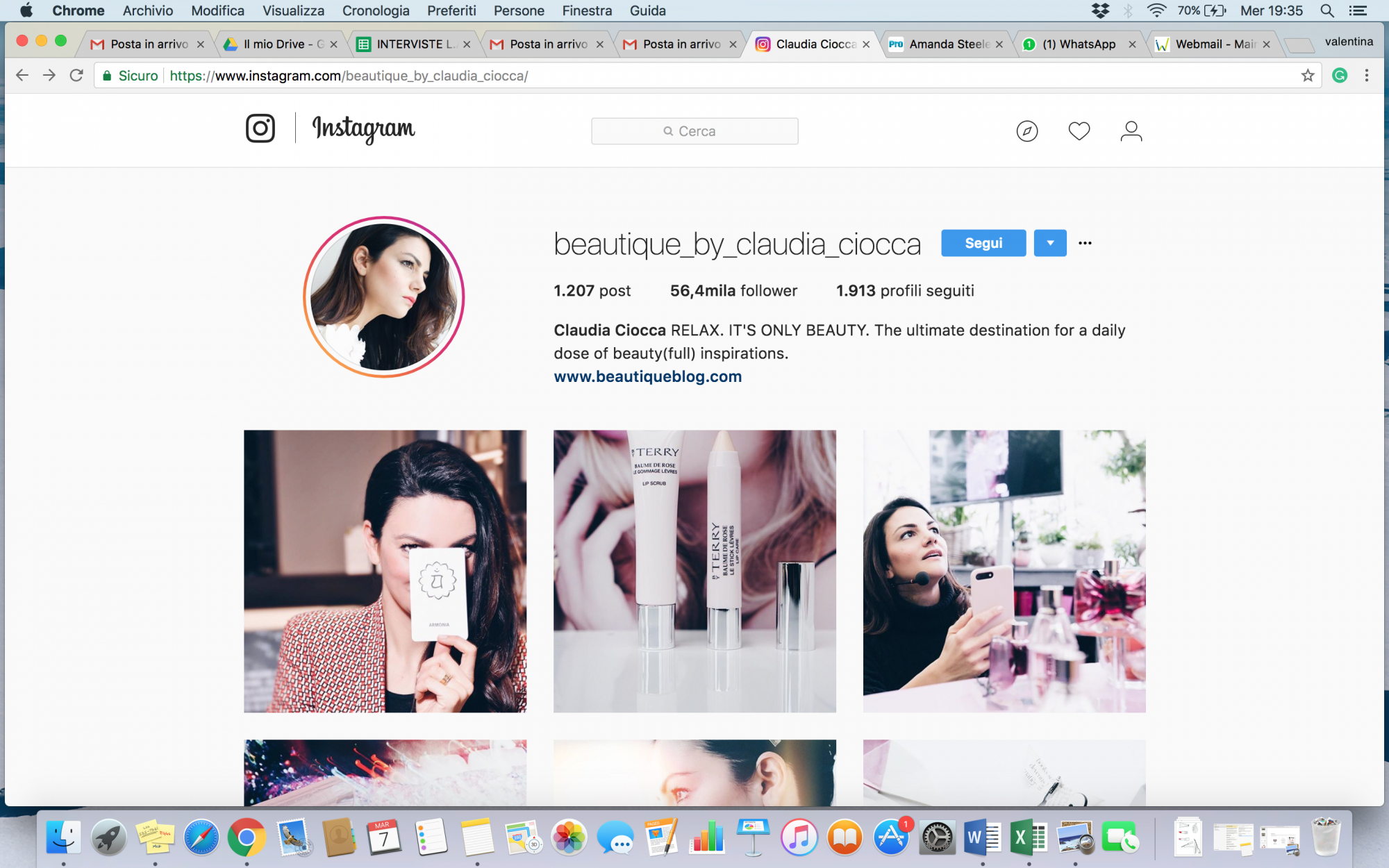
Task: Open System Preferences from the dock
Action: point(937,837)
